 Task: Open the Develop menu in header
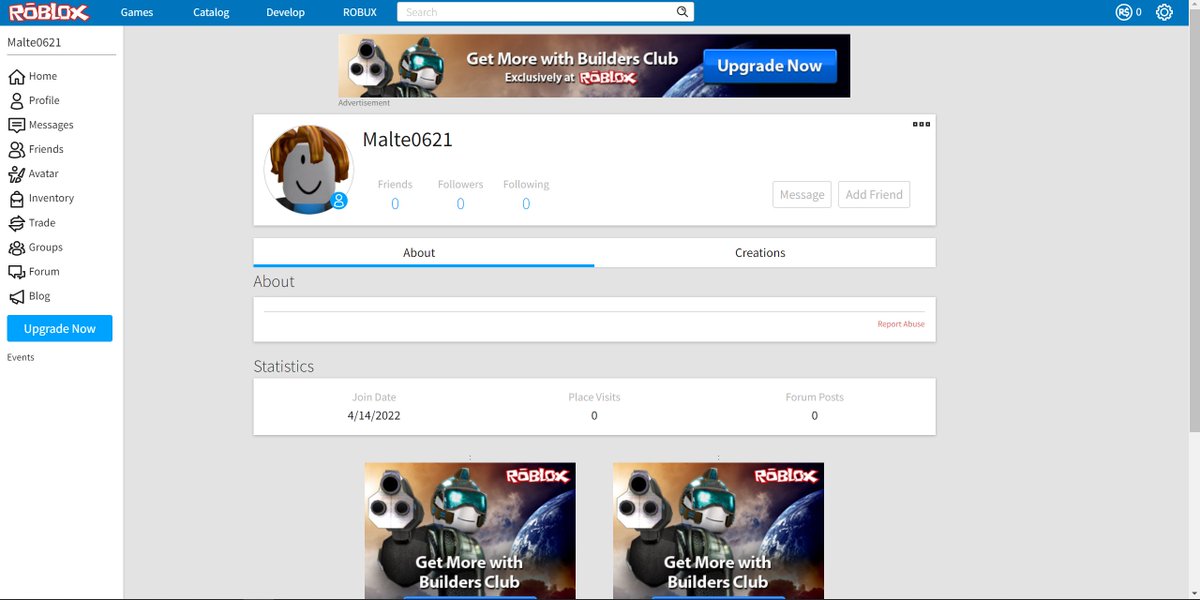tap(285, 12)
